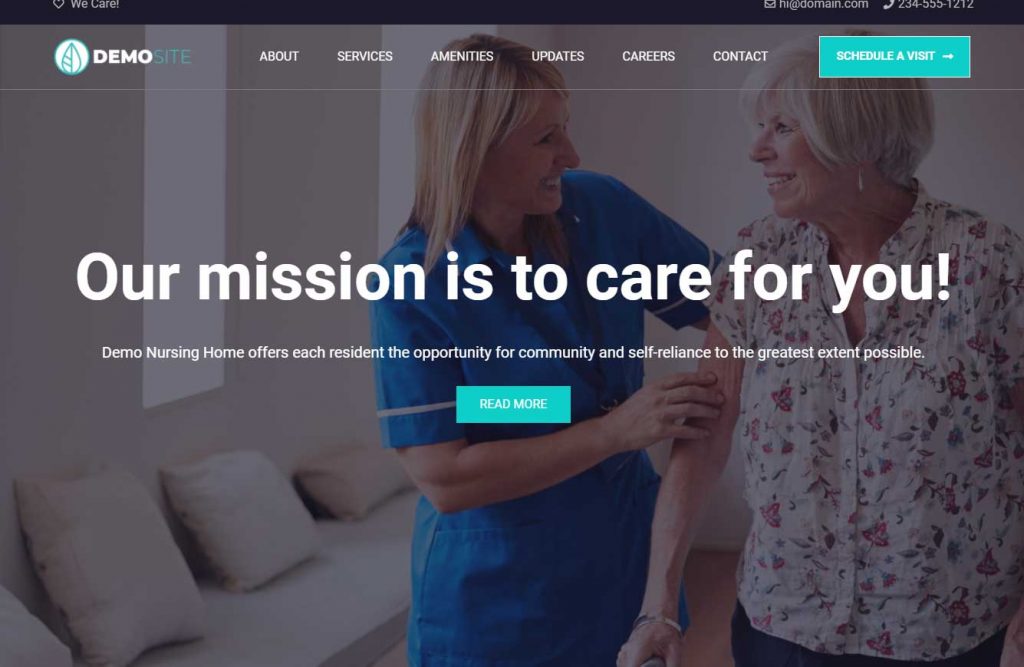Click the phone handset icon in top bar

888,4
